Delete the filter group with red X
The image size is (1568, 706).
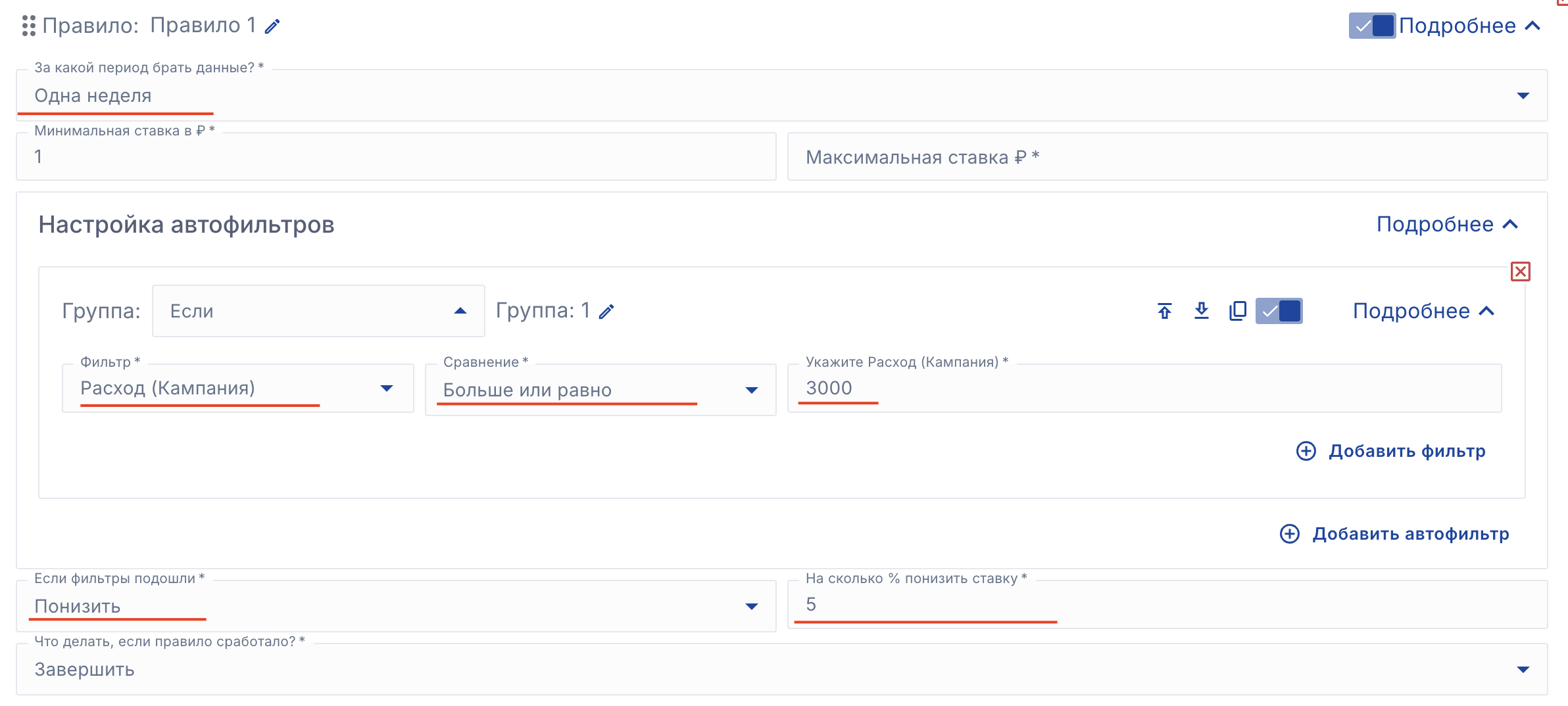click(x=1520, y=271)
